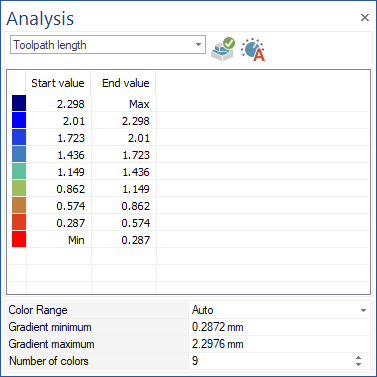Click the Min start value cell
377x377 pixels.
[x=58, y=240]
